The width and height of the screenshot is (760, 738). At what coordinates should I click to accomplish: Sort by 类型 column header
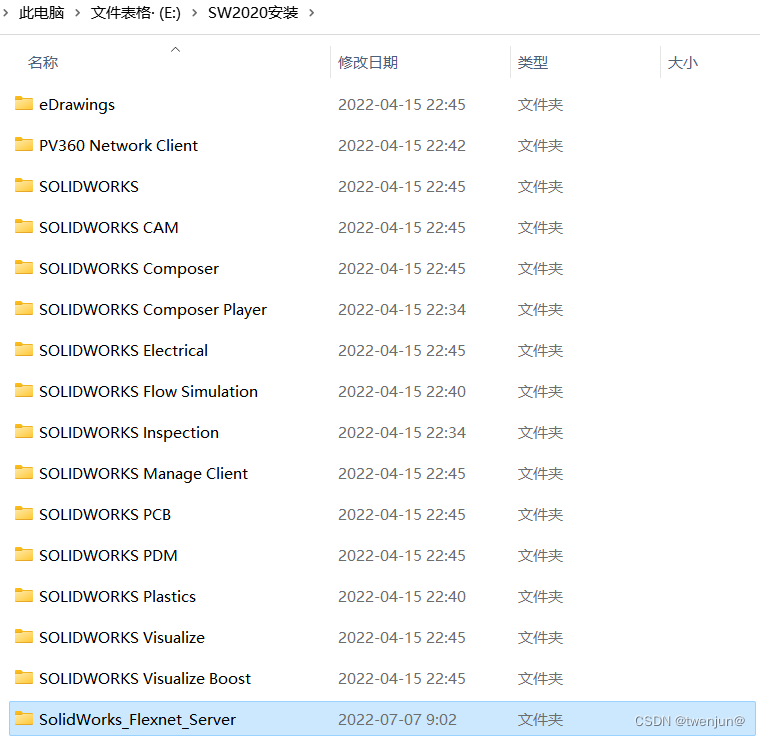click(533, 62)
